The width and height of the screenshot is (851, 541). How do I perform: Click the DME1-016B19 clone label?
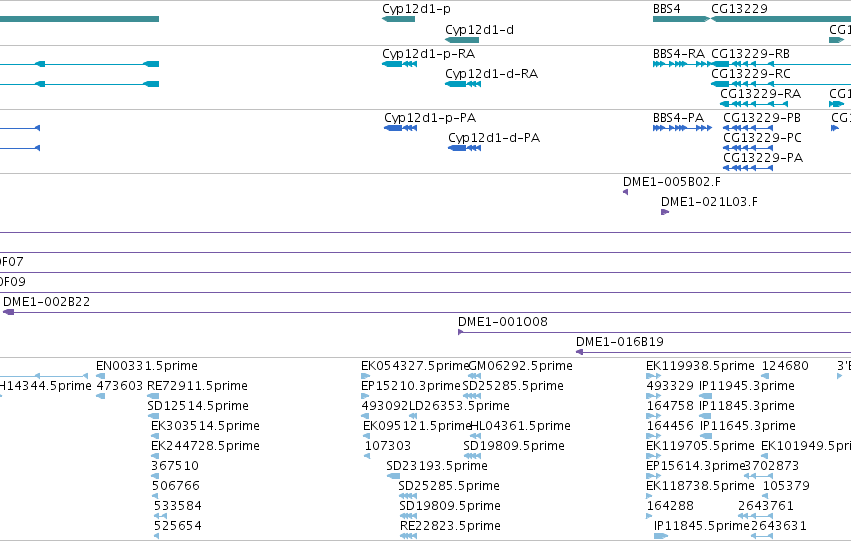619,342
